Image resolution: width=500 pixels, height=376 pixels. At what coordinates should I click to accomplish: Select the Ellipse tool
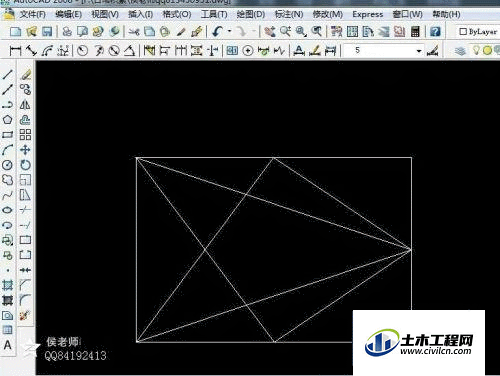pyautogui.click(x=7, y=210)
